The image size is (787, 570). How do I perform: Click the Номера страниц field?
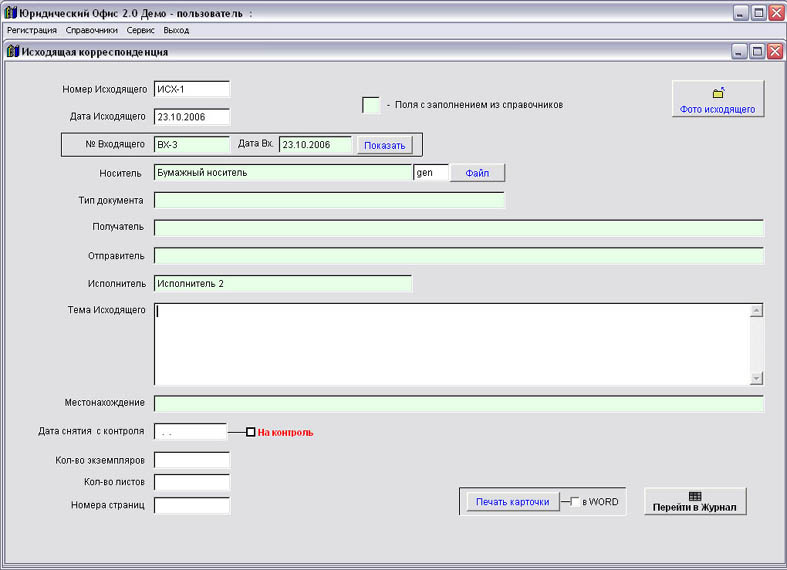coord(192,505)
